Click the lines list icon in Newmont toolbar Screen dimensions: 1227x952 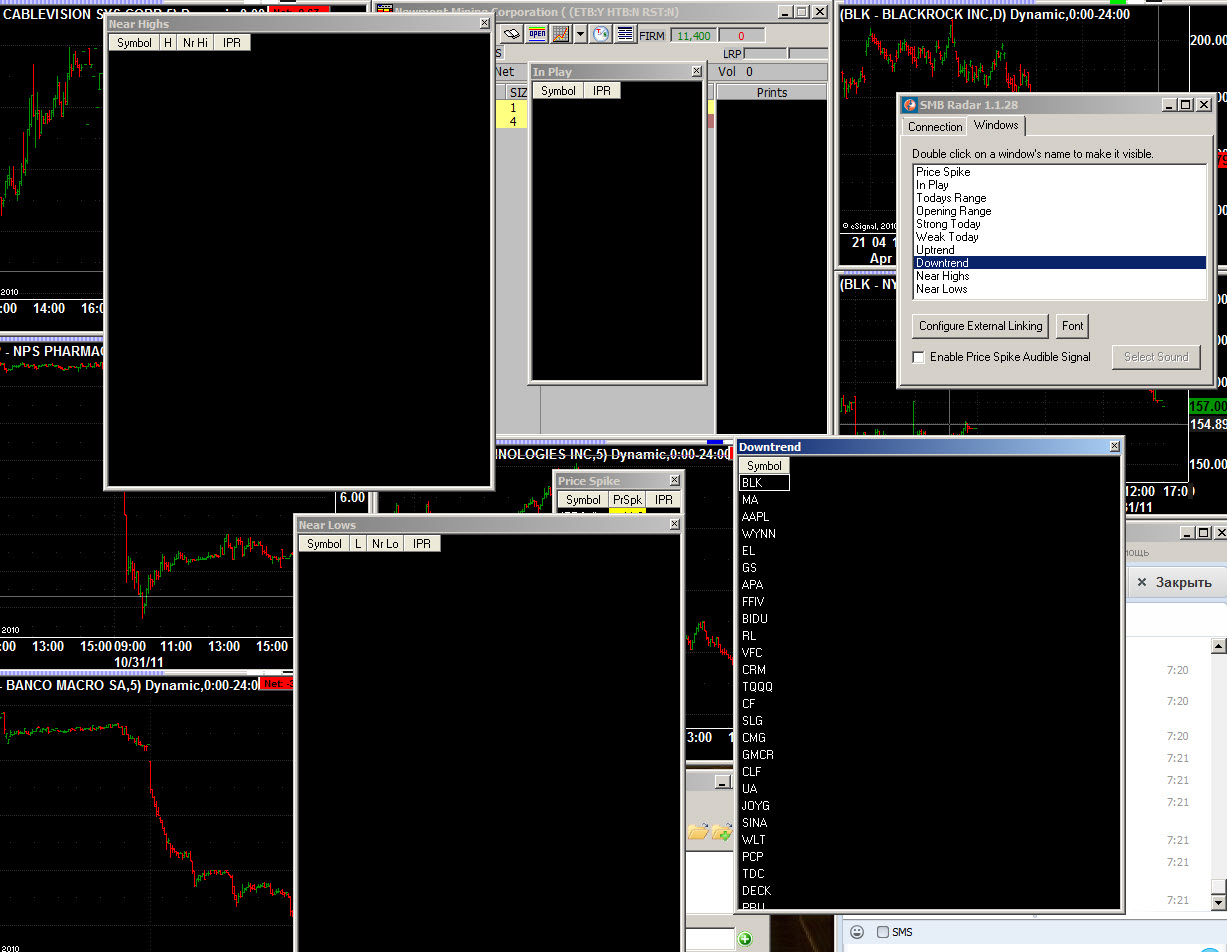(x=625, y=34)
